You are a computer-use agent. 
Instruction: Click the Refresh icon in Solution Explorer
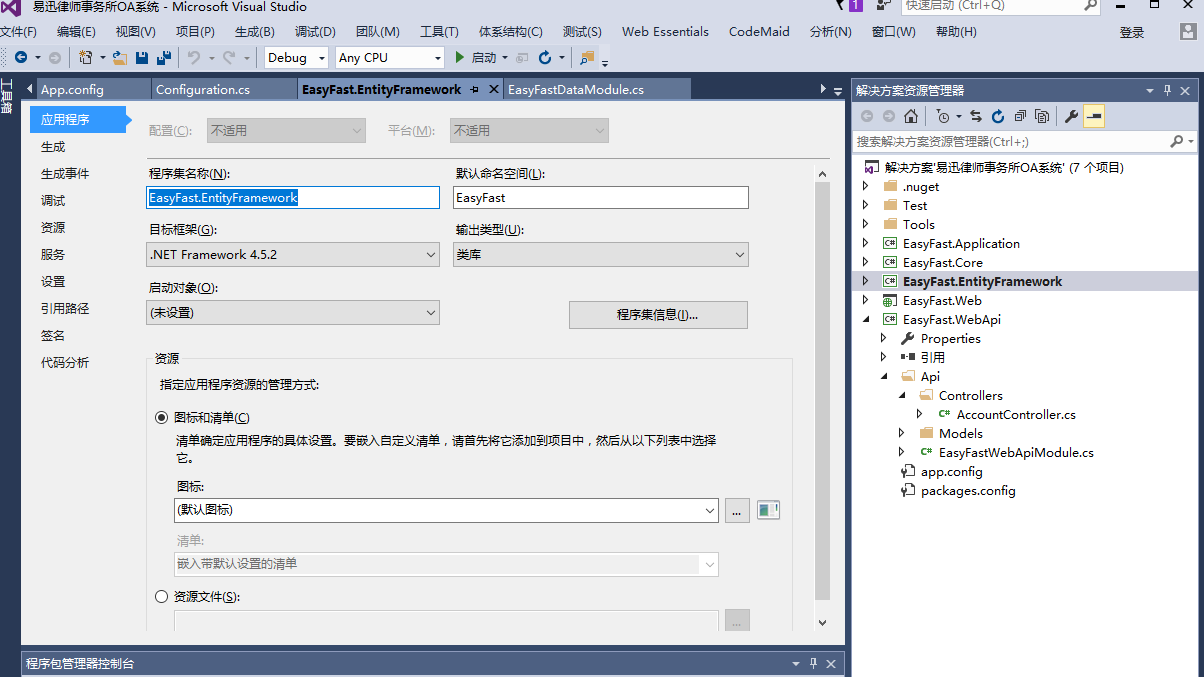click(998, 116)
